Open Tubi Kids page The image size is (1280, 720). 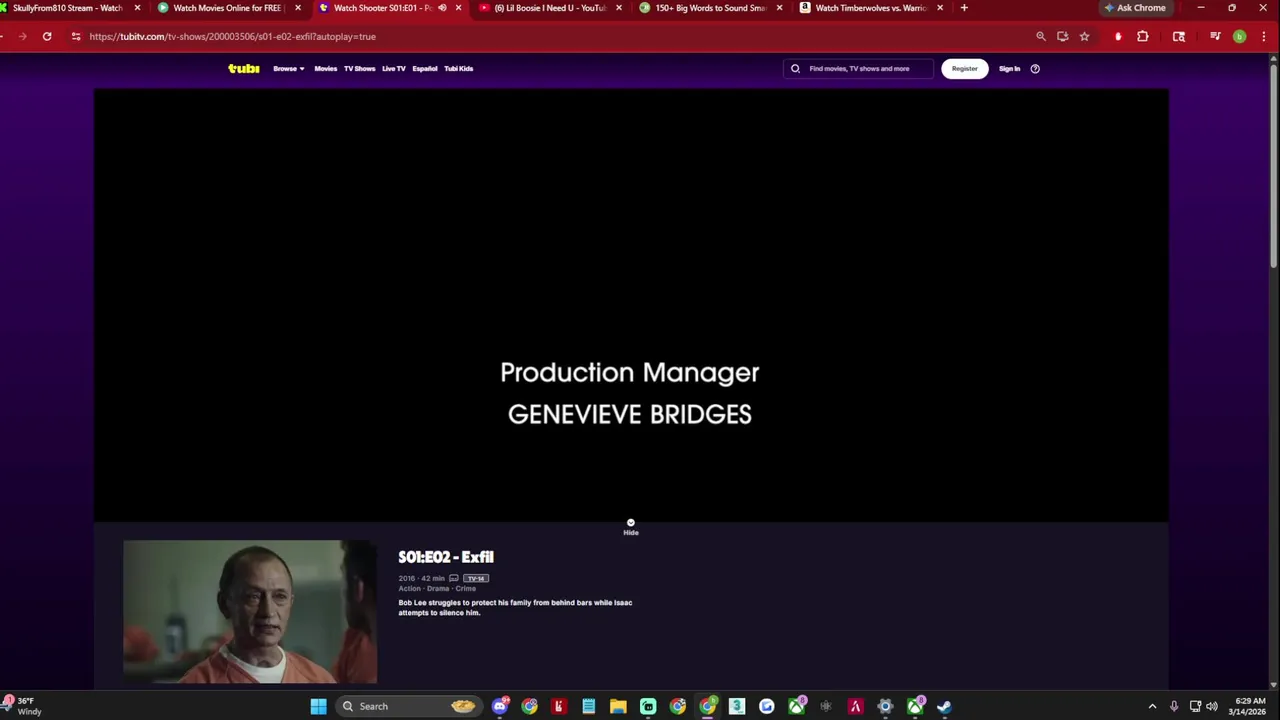[x=458, y=68]
